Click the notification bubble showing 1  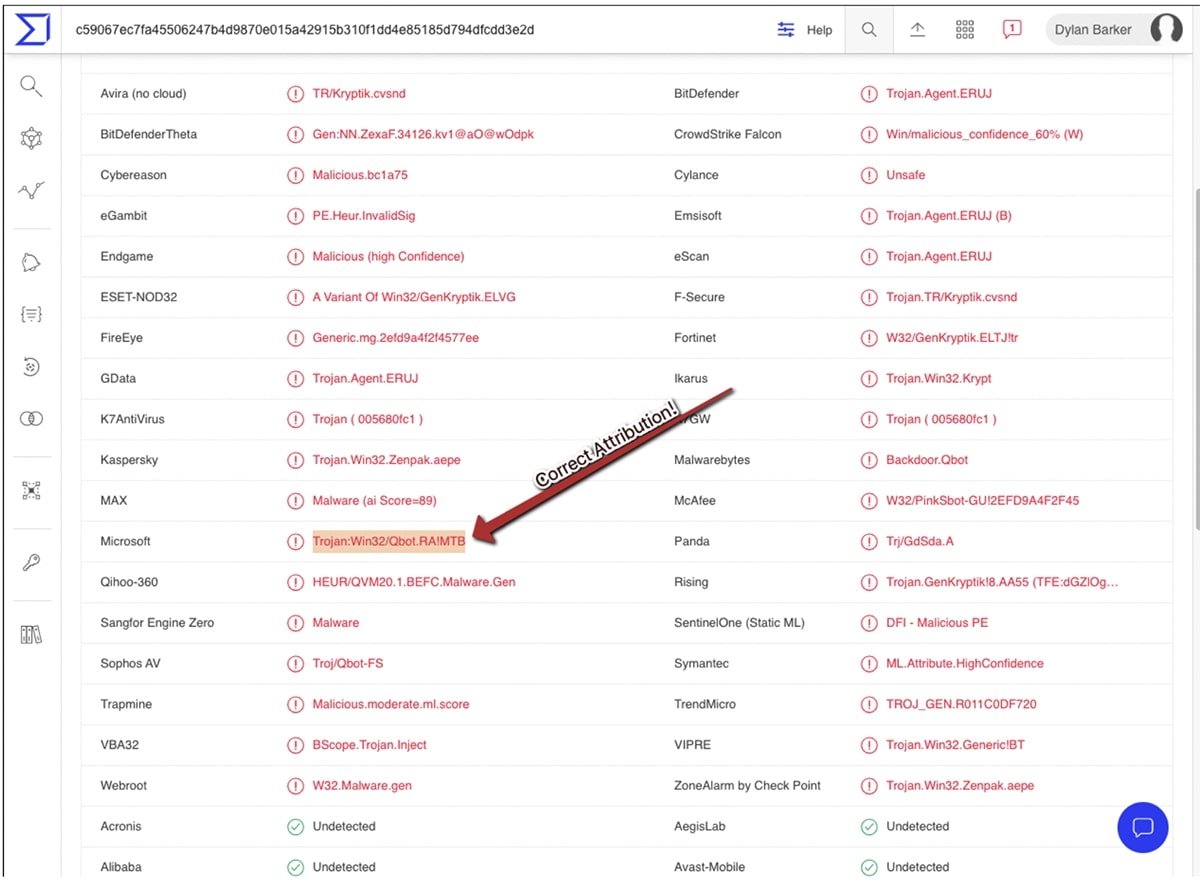click(1011, 30)
